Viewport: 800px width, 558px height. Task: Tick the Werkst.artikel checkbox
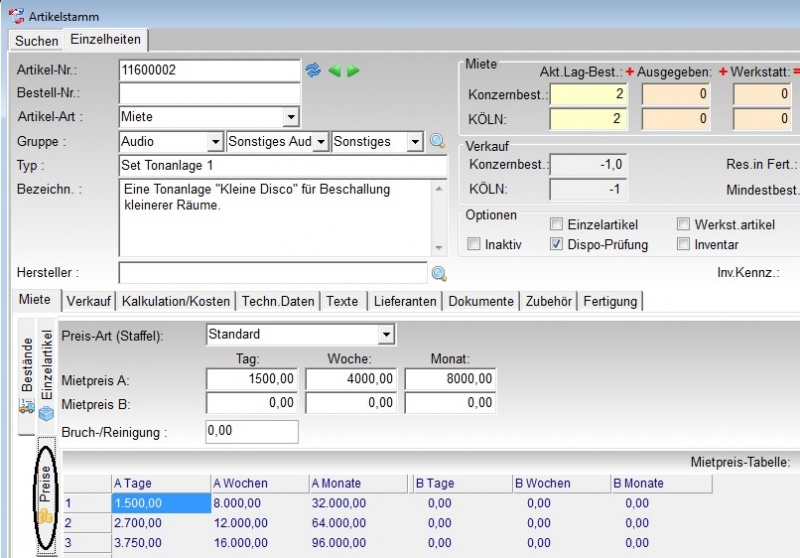click(683, 224)
